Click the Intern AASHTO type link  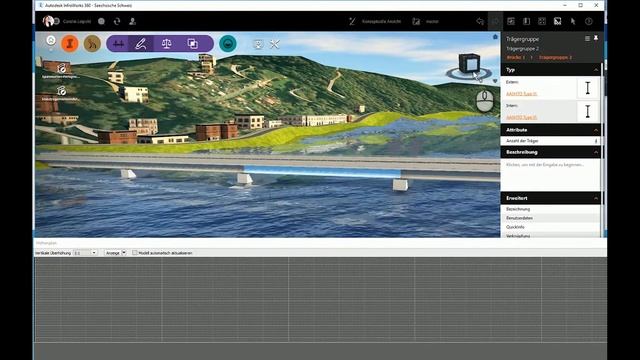point(521,118)
